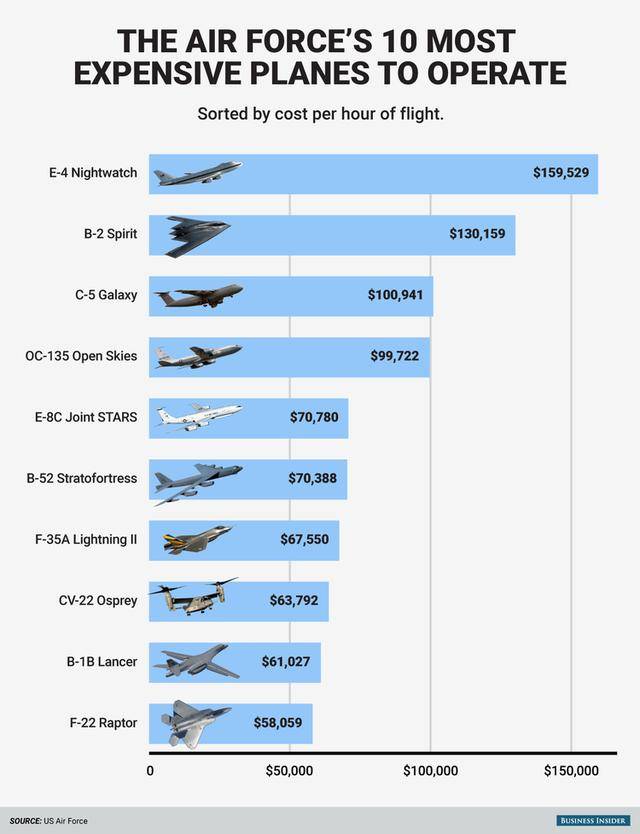This screenshot has height=834, width=640.
Task: Click the $50,000 axis label
Action: click(x=290, y=771)
